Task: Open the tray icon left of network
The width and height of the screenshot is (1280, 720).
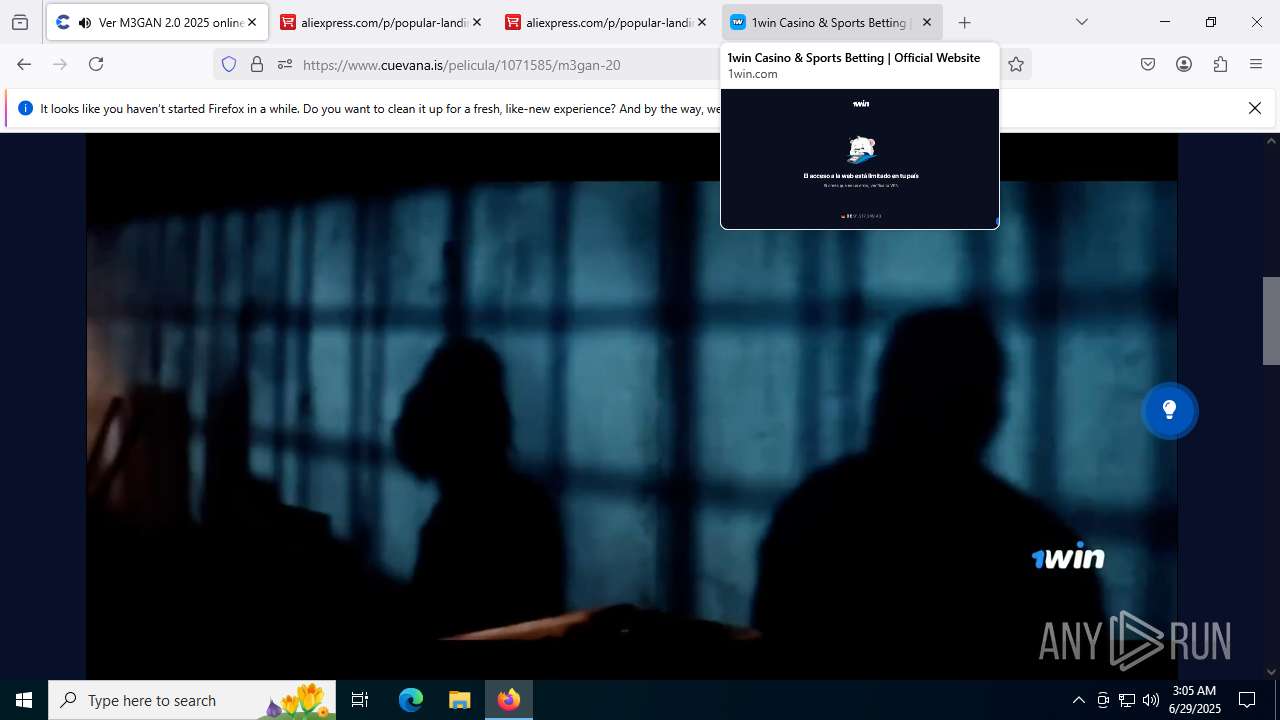Action: (1103, 700)
